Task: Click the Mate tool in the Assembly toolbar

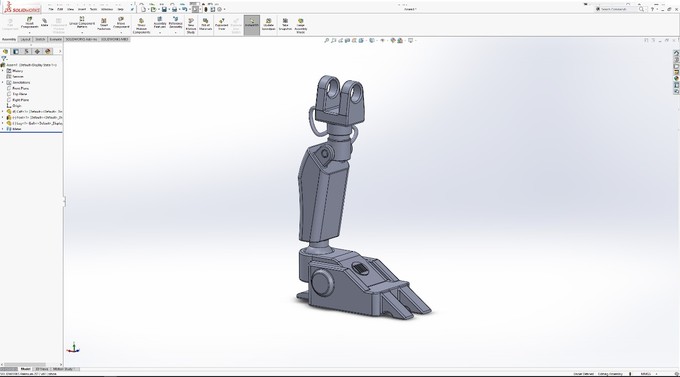Action: point(44,23)
